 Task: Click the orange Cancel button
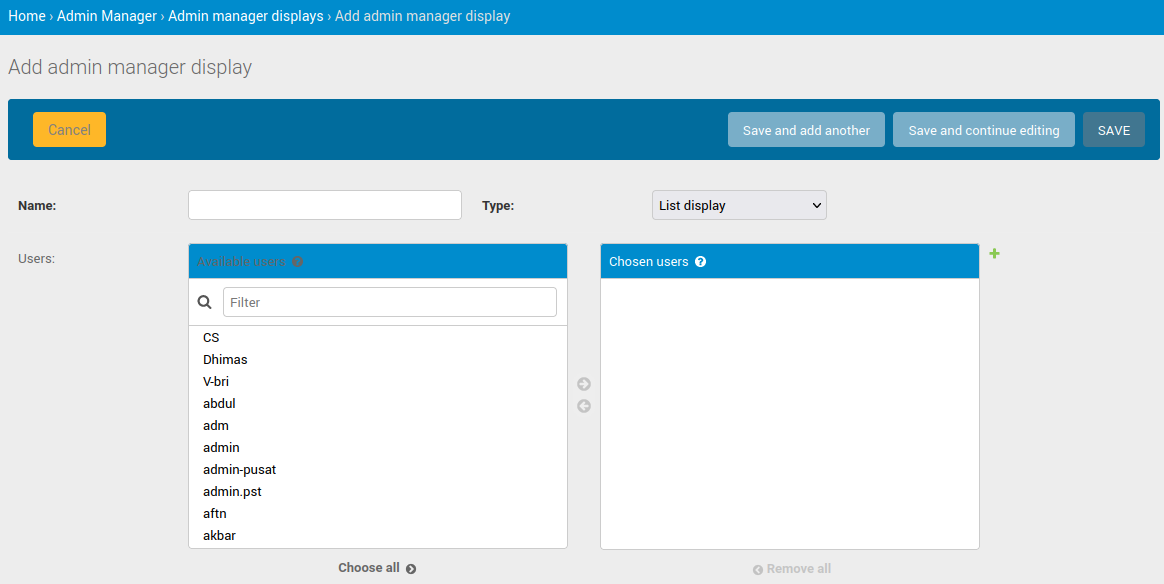coord(69,129)
